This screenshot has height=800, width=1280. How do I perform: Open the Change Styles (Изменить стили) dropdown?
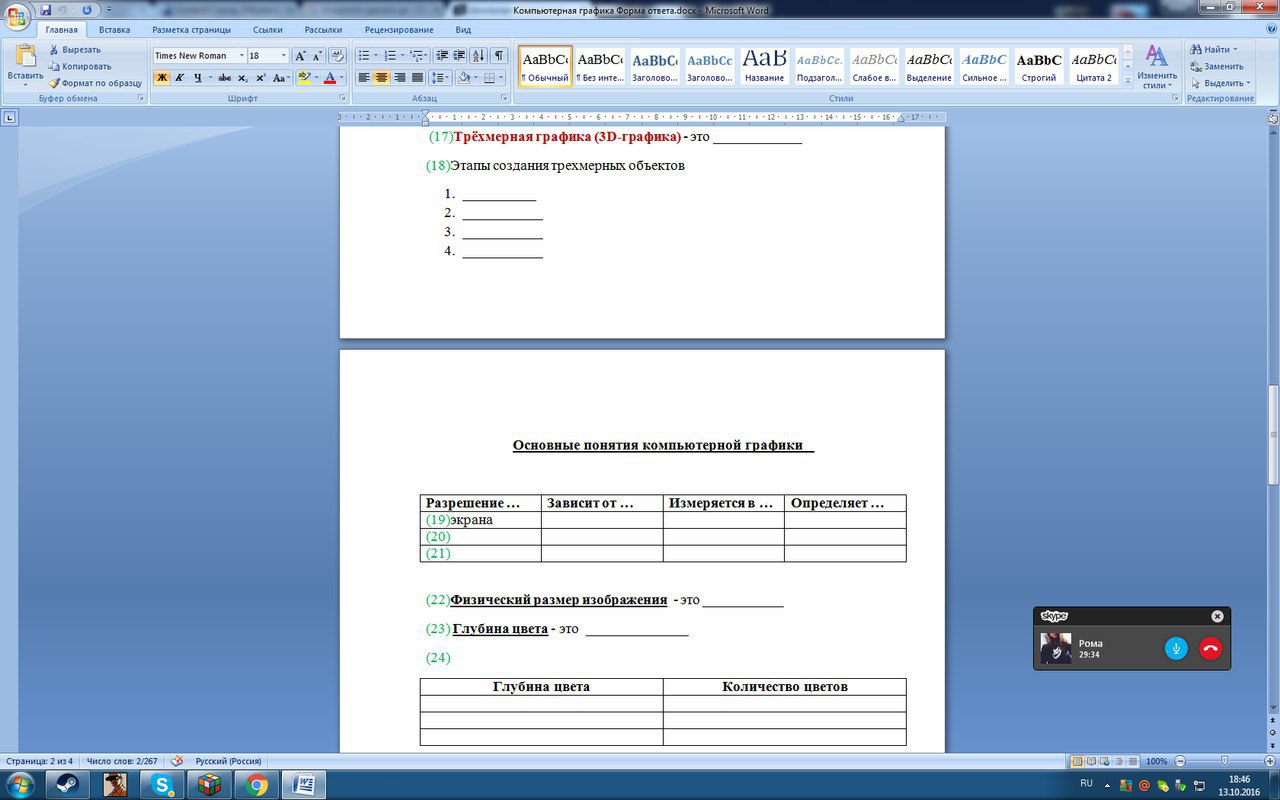1157,67
